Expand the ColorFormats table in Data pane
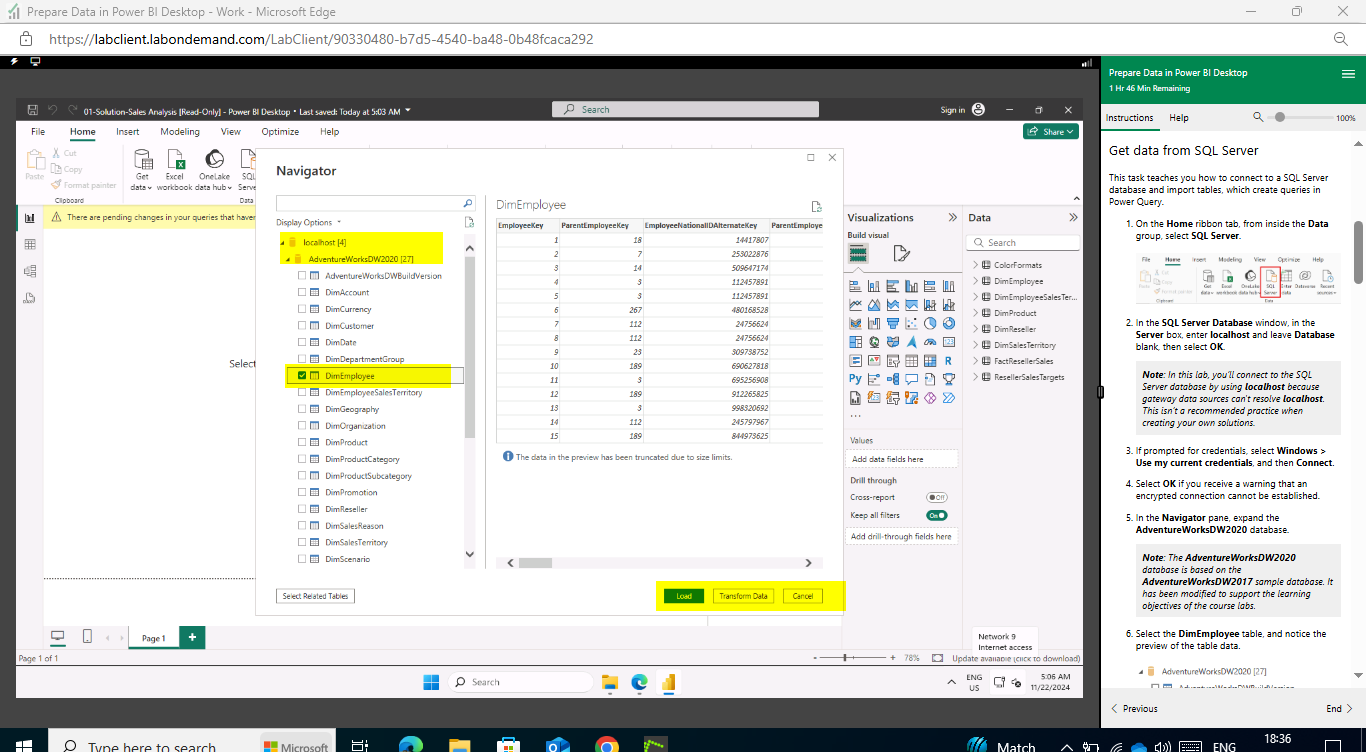The height and width of the screenshot is (752, 1366). [975, 265]
